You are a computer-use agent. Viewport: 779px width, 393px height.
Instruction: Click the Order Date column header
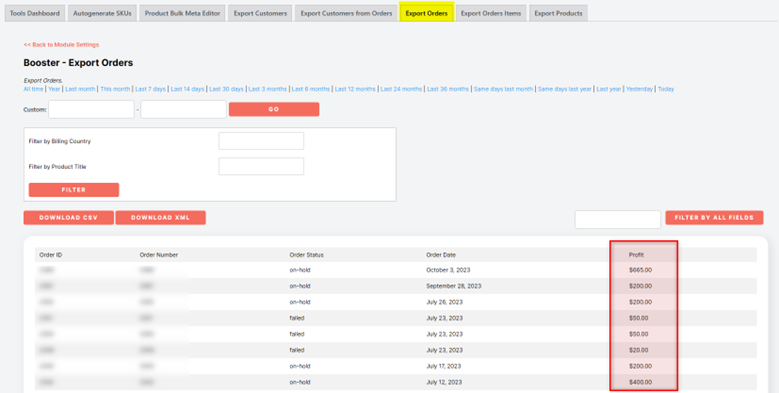(x=441, y=255)
